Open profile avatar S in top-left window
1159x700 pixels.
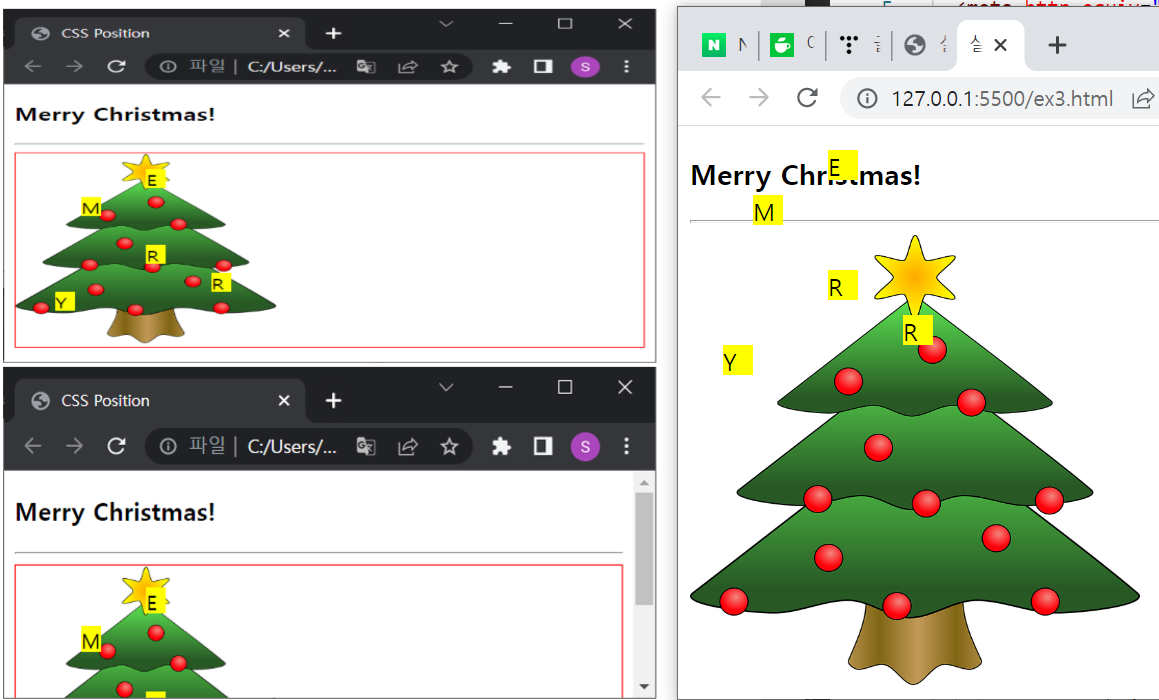tap(585, 67)
